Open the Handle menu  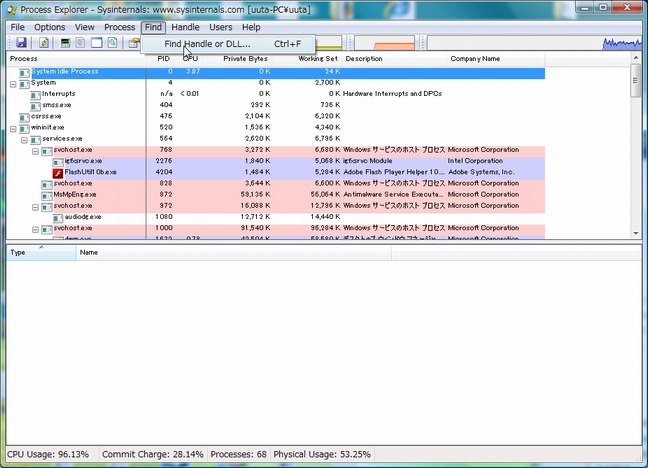point(185,27)
